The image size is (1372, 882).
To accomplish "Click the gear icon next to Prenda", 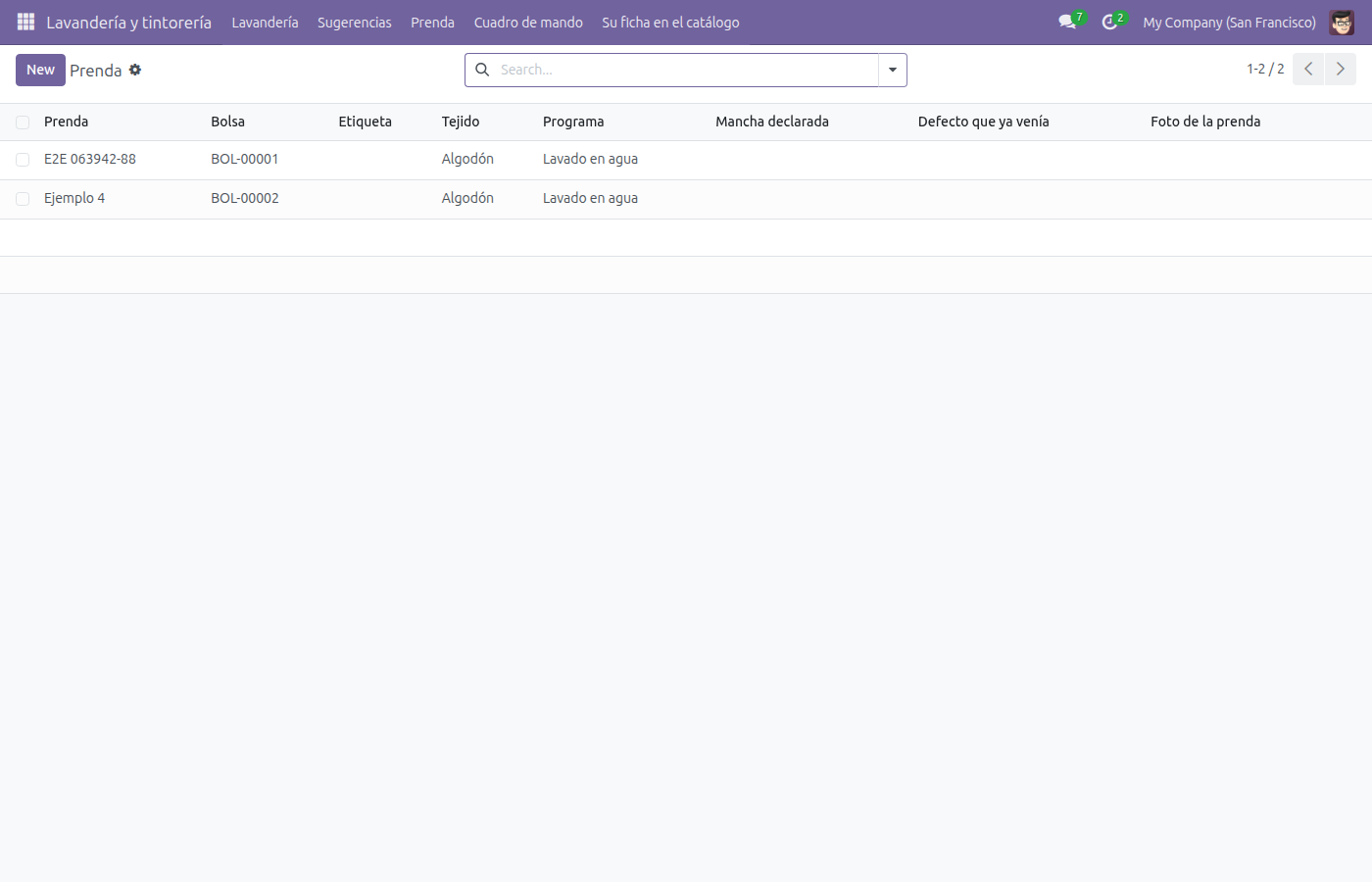I will (x=135, y=70).
